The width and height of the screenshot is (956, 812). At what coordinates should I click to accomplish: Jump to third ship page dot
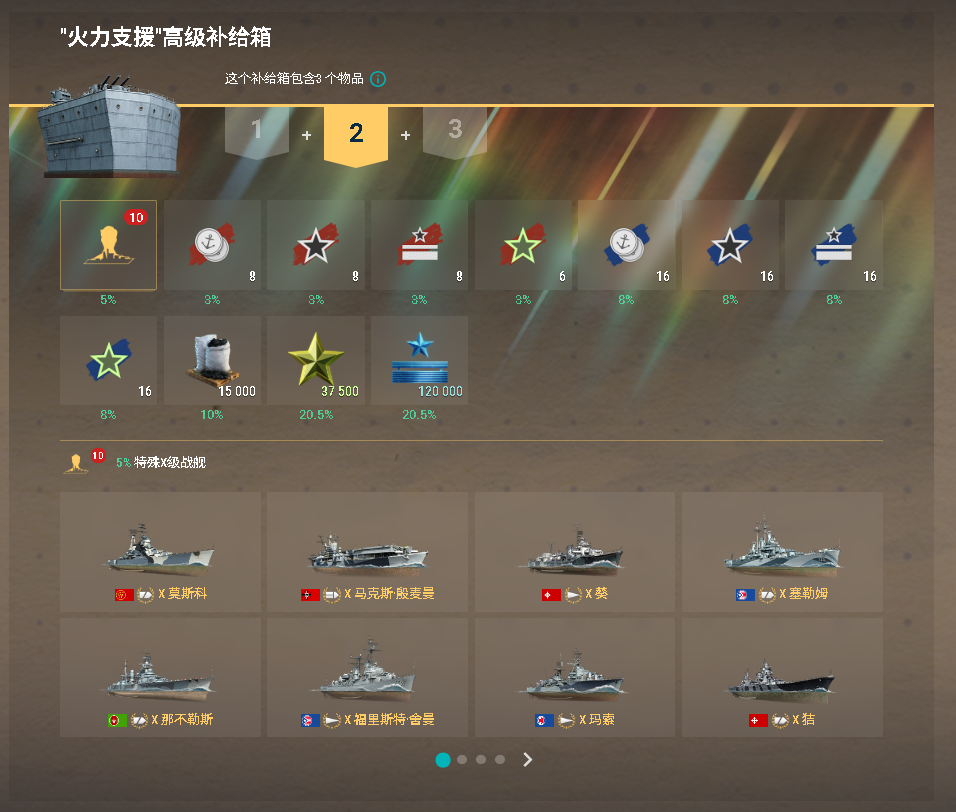click(481, 760)
